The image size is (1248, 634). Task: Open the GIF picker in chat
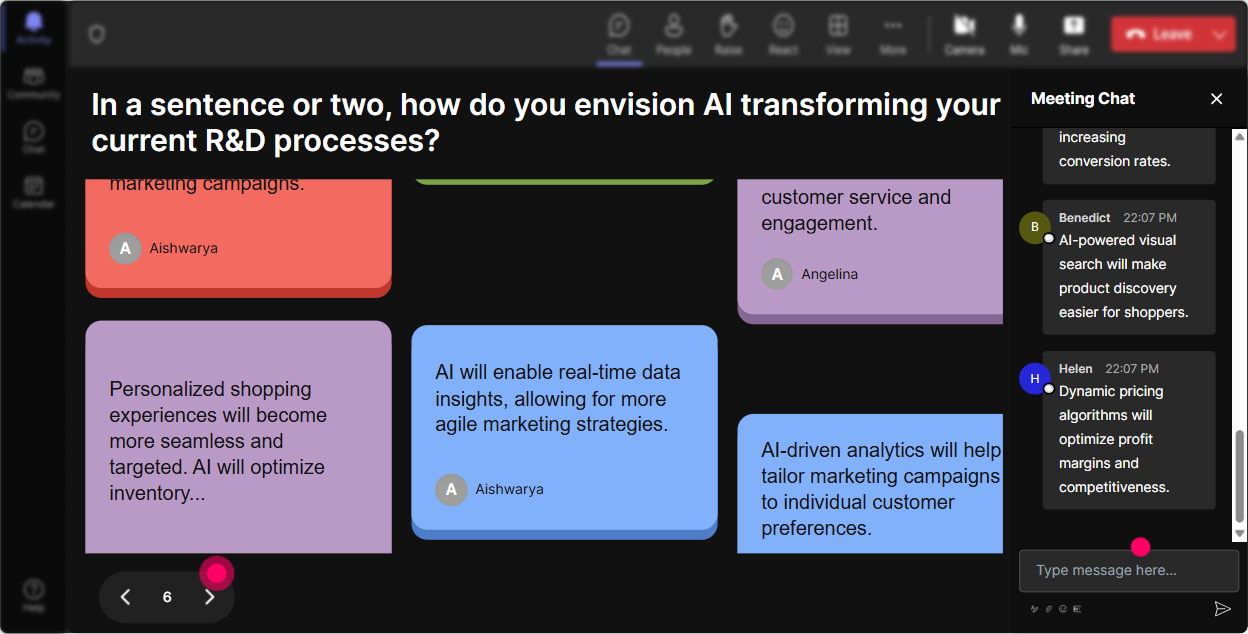(x=1077, y=608)
